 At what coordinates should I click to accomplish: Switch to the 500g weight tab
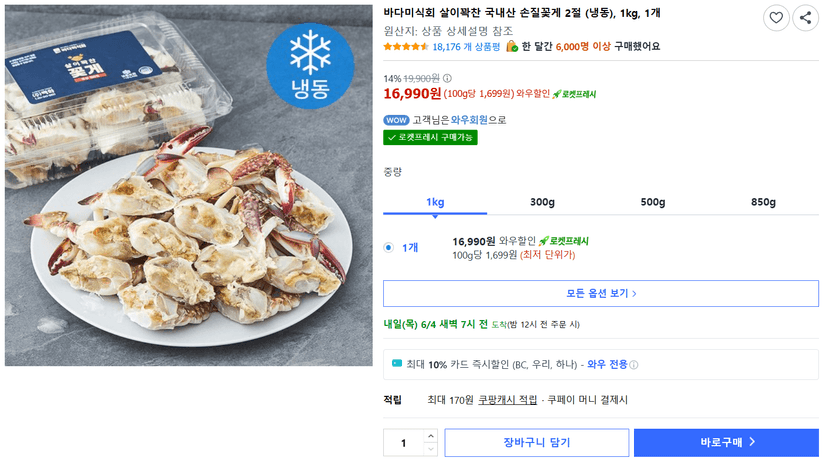(x=653, y=202)
